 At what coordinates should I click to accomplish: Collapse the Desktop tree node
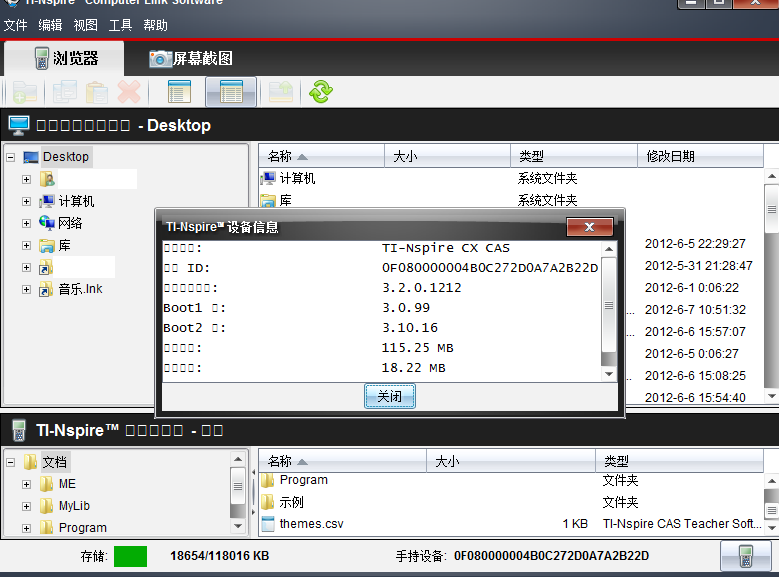(10, 157)
